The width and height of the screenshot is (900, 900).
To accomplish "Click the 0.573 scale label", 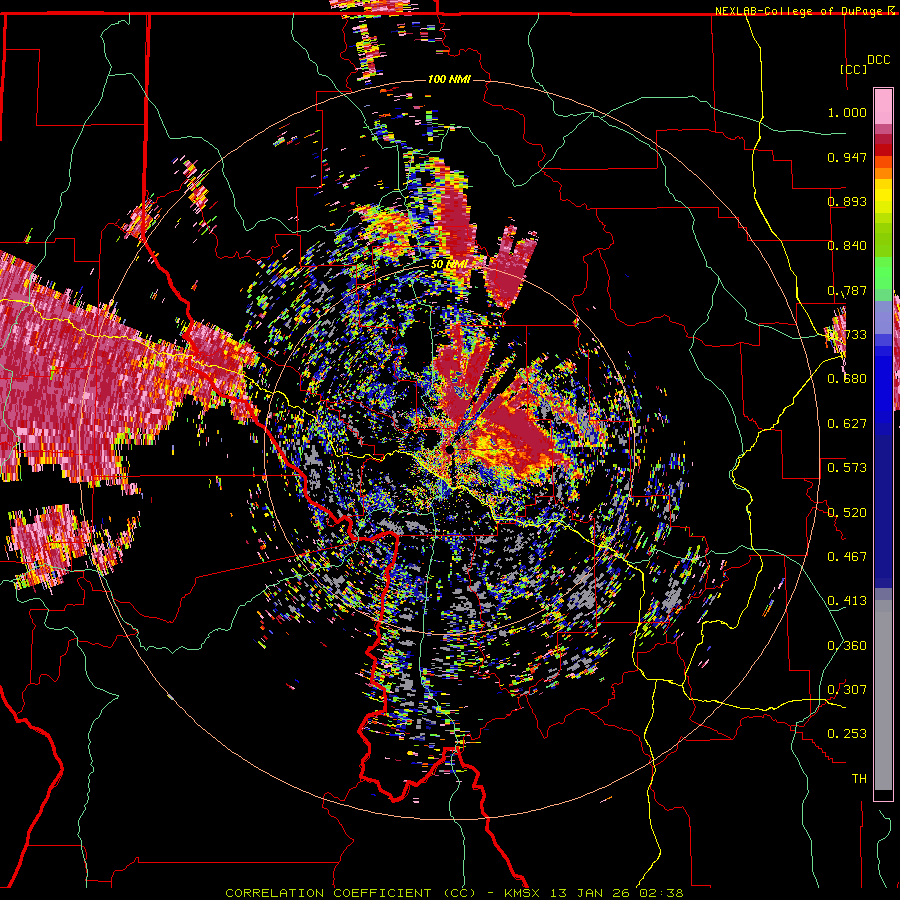I will (847, 468).
